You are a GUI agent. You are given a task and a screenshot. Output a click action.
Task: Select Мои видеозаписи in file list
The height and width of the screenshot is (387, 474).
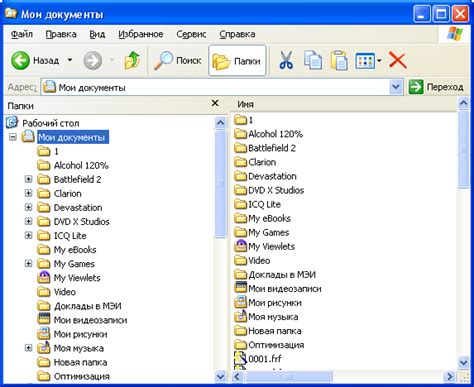tap(278, 288)
